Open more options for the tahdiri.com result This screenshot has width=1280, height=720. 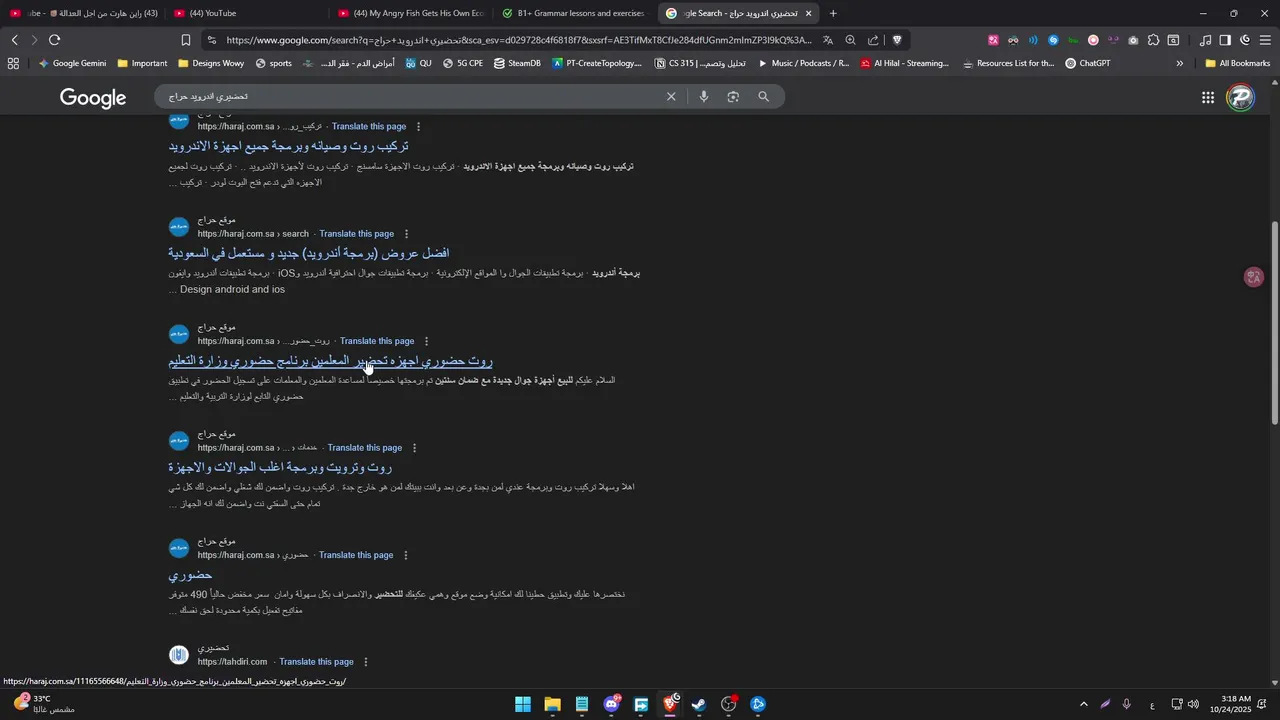(365, 662)
